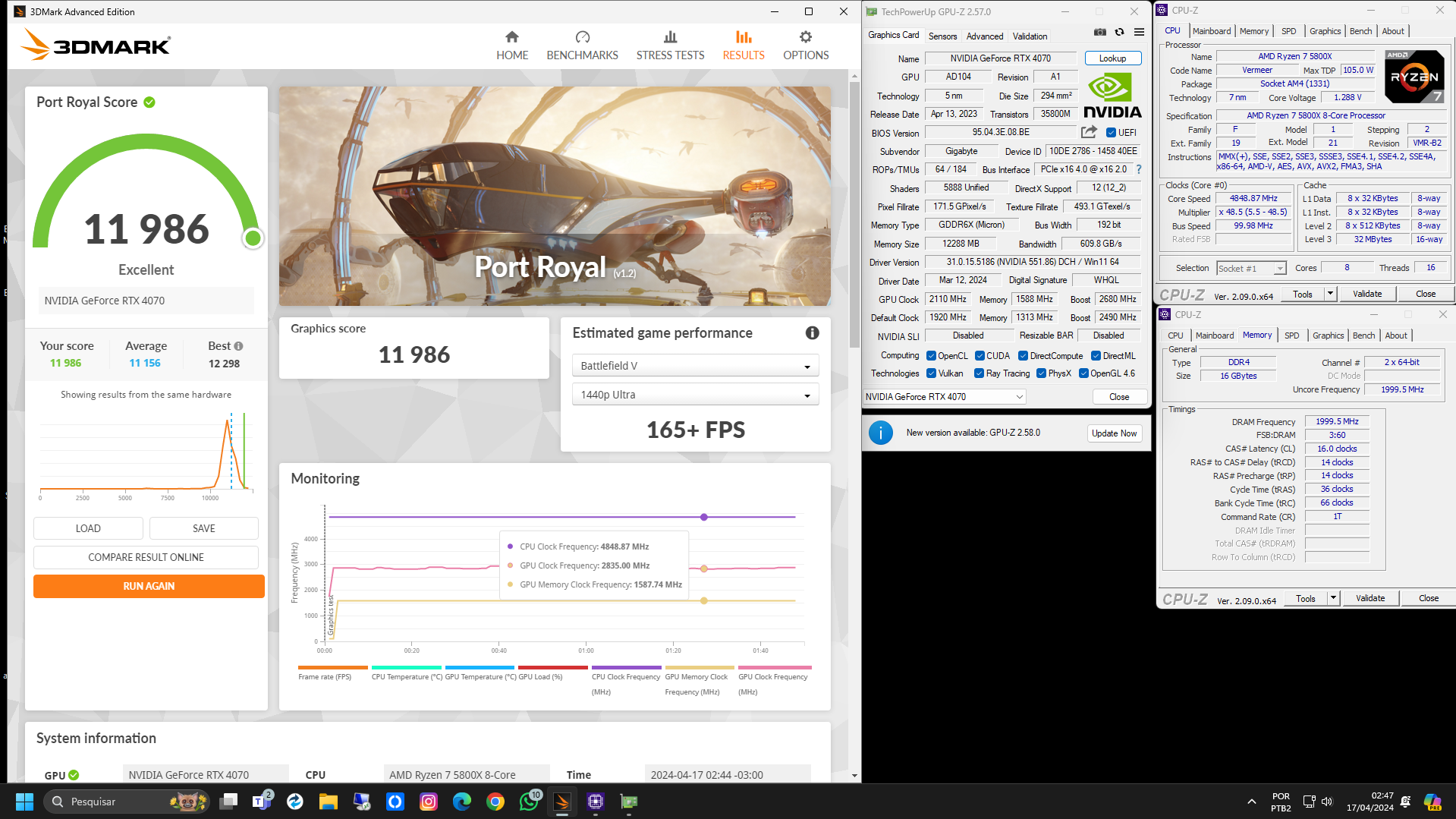The width and height of the screenshot is (1456, 819).
Task: Switch to Sensors tab in GPU-Z
Action: (942, 36)
